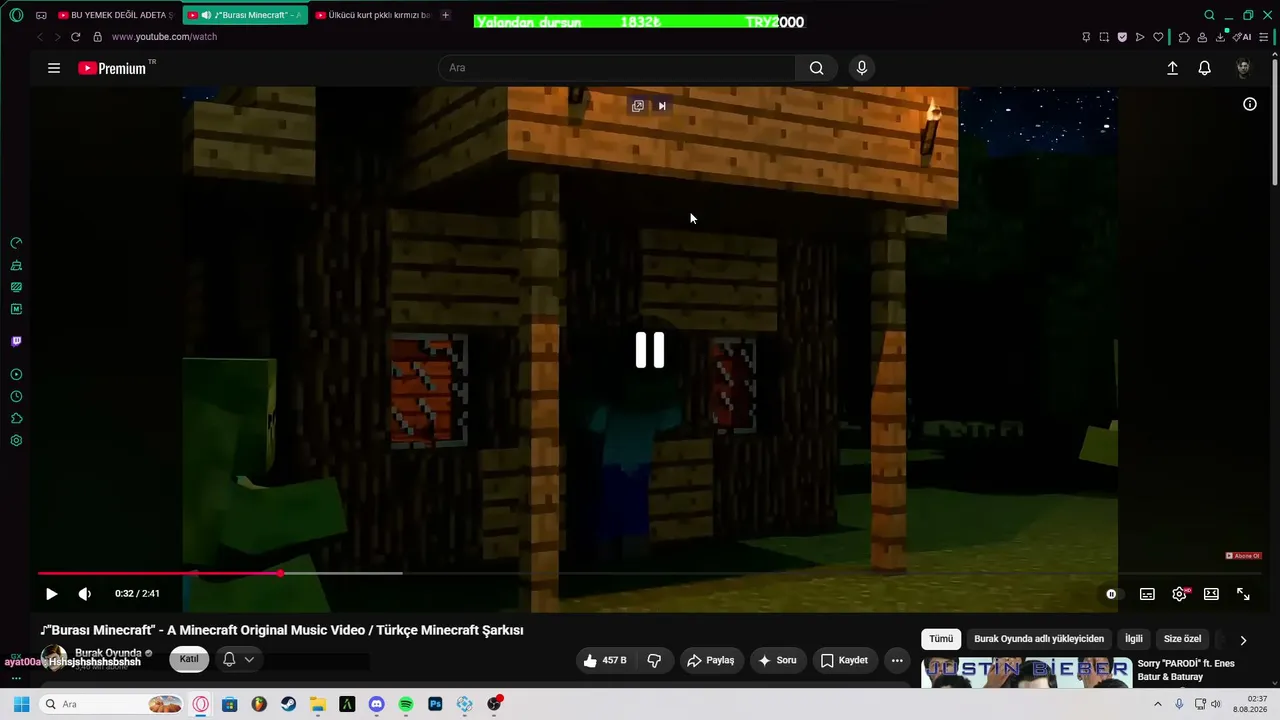Screen dimensions: 1280x720
Task: Open the Sorry PARODİ video thumbnail
Action: point(1026,673)
